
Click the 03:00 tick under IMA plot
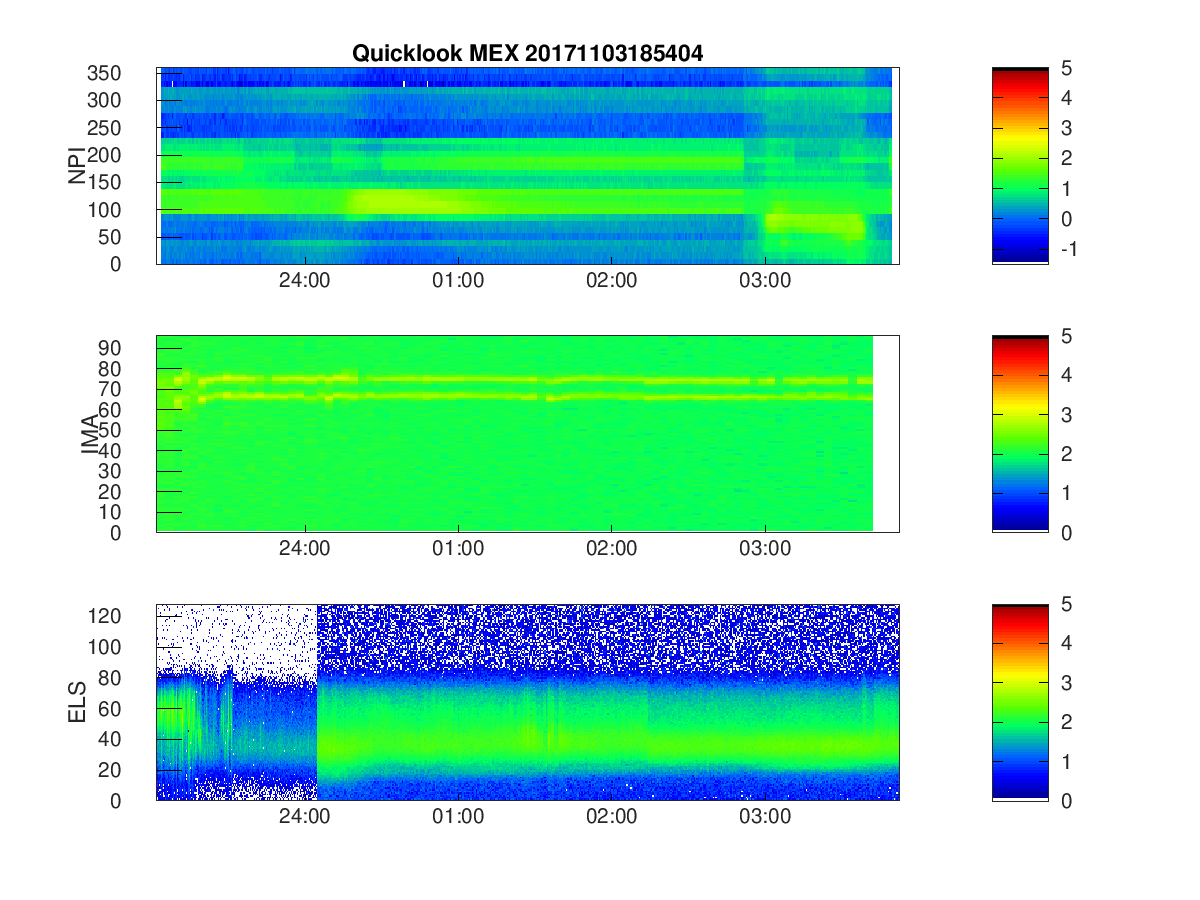click(765, 549)
